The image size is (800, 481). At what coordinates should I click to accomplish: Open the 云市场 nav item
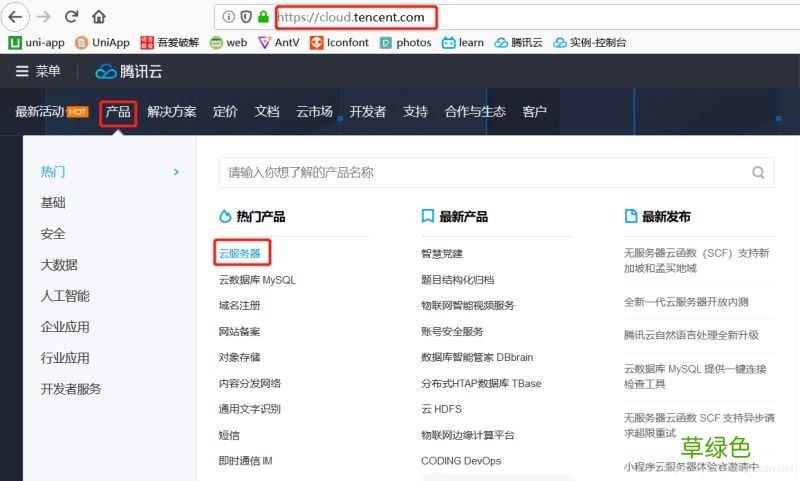point(314,112)
